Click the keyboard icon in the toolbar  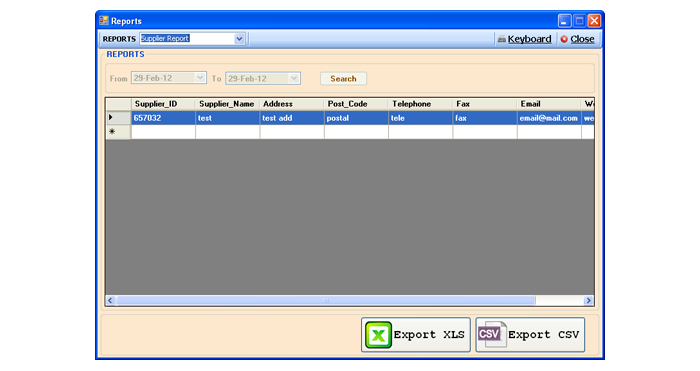pyautogui.click(x=502, y=39)
